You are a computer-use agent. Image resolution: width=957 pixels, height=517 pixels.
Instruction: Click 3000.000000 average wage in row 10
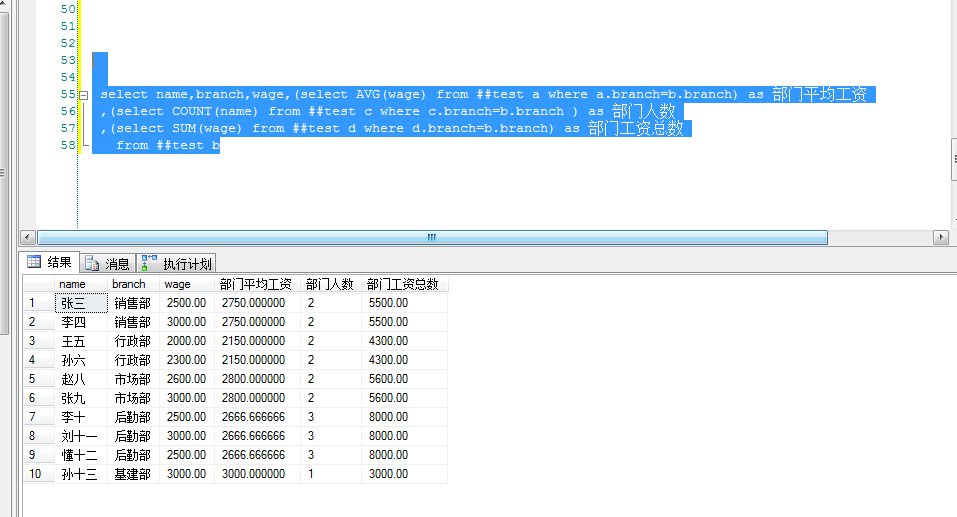[258, 474]
